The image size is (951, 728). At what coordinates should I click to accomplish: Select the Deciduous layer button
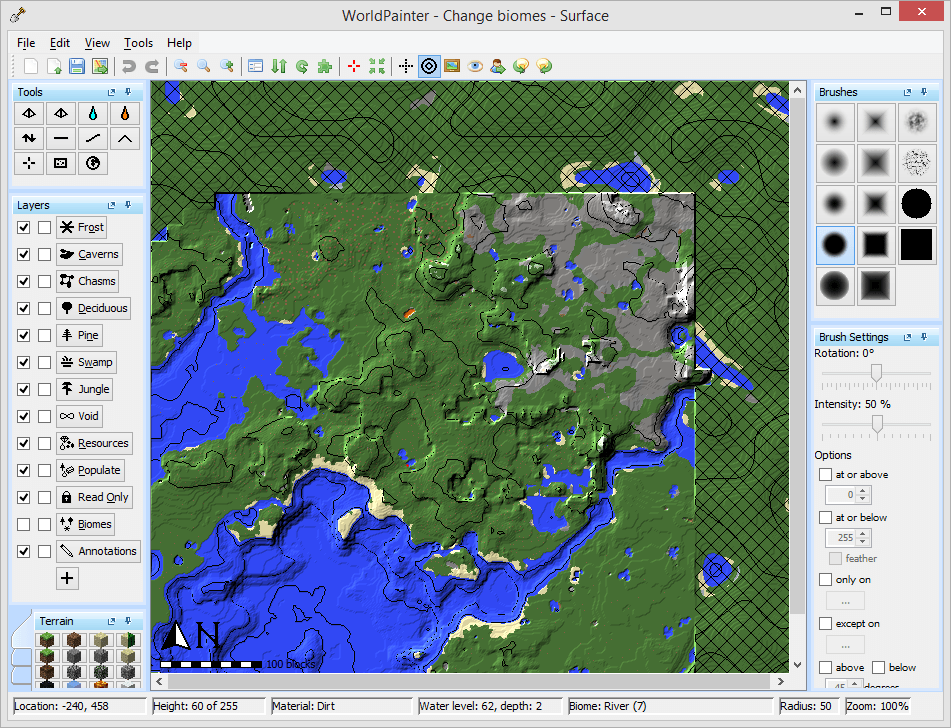coord(93,308)
